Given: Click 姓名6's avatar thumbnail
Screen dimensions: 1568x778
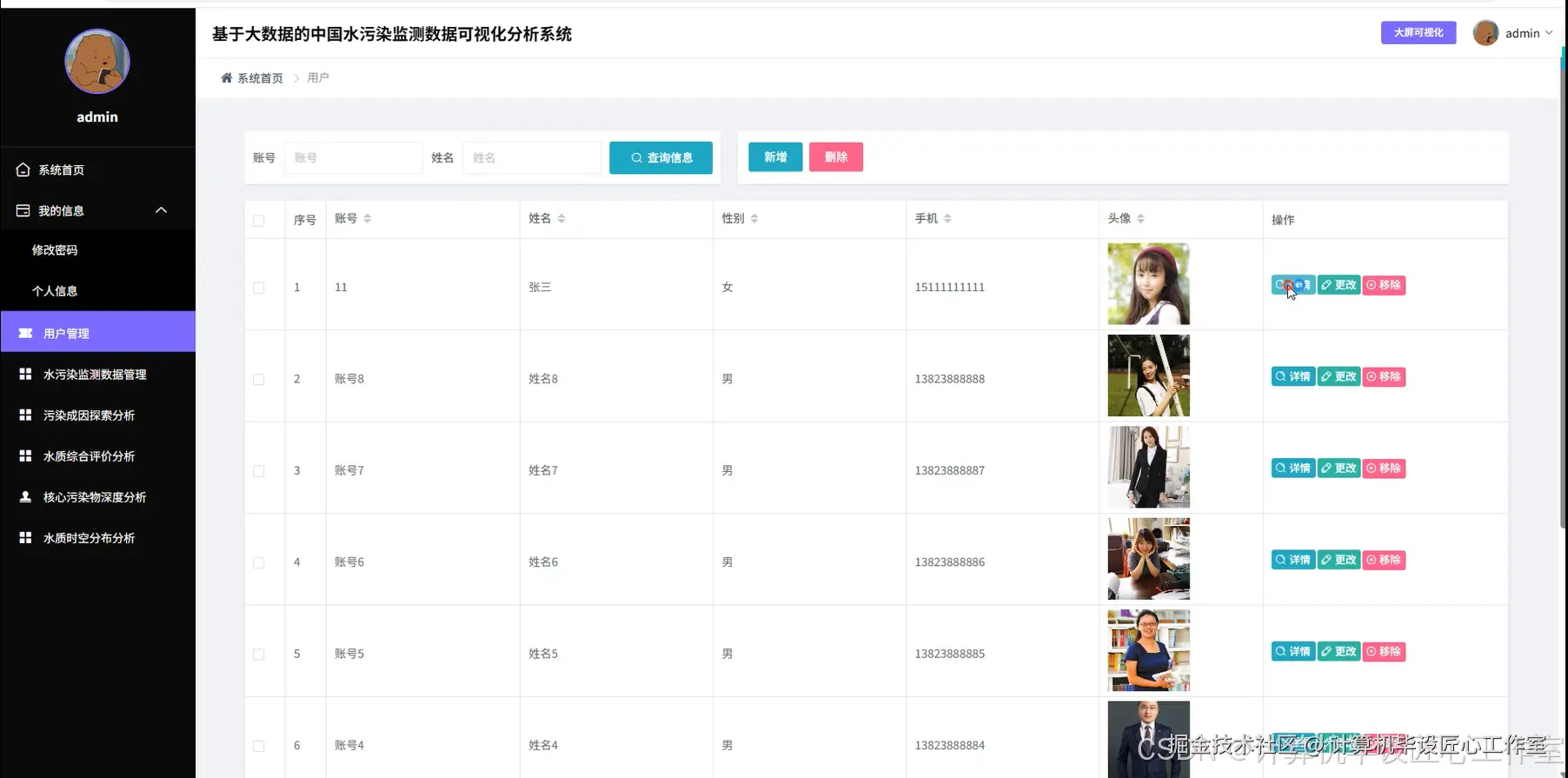Looking at the screenshot, I should tap(1148, 559).
